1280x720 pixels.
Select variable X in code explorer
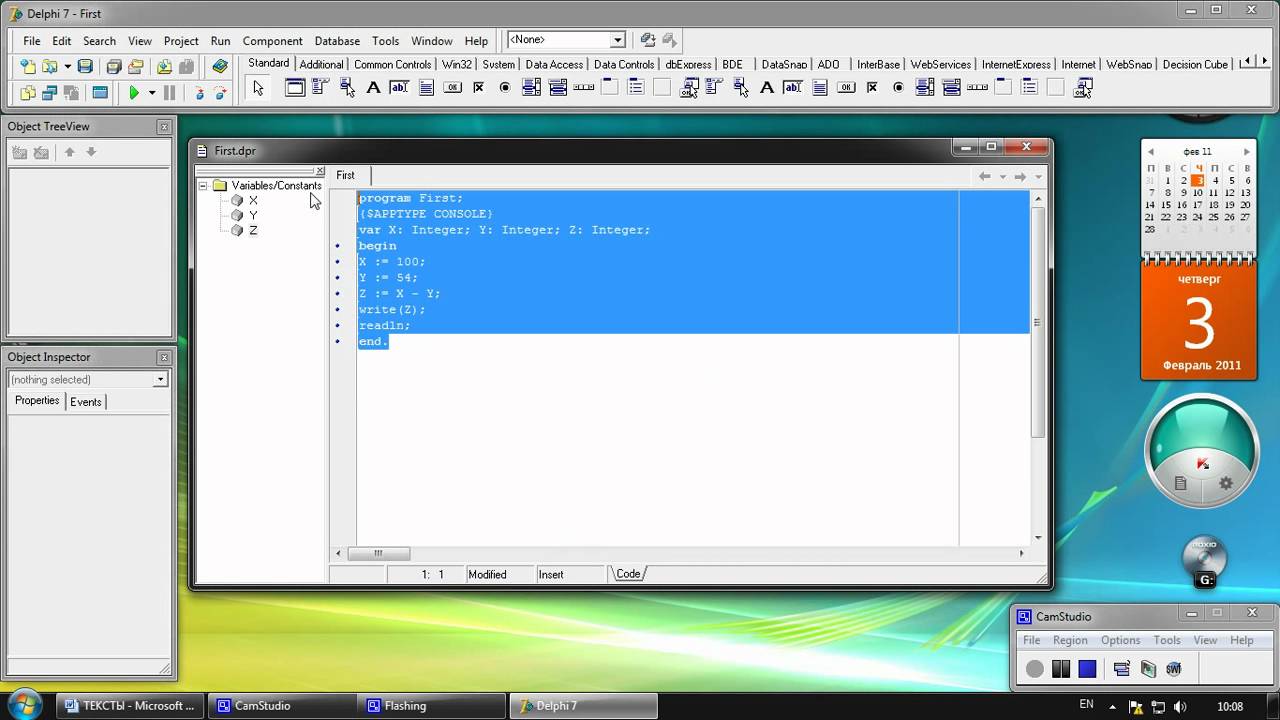click(253, 200)
